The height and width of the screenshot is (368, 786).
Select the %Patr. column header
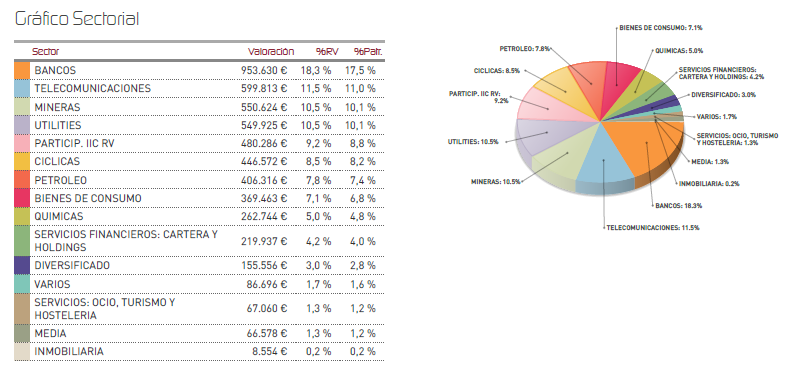pyautogui.click(x=368, y=52)
